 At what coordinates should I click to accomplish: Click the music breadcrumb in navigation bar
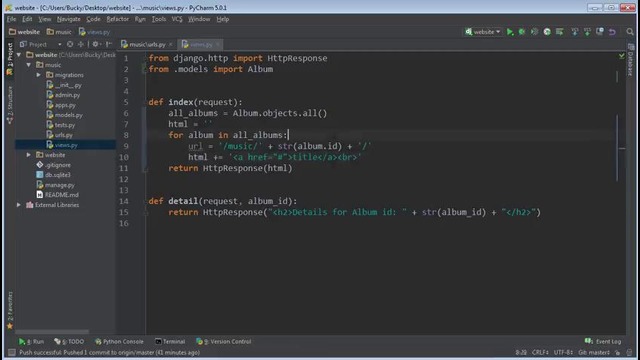59,32
